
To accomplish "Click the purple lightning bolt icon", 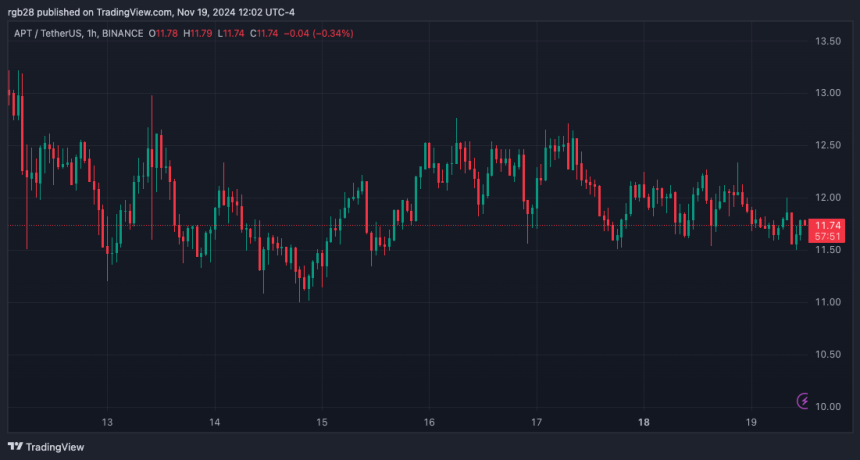I will coord(804,401).
